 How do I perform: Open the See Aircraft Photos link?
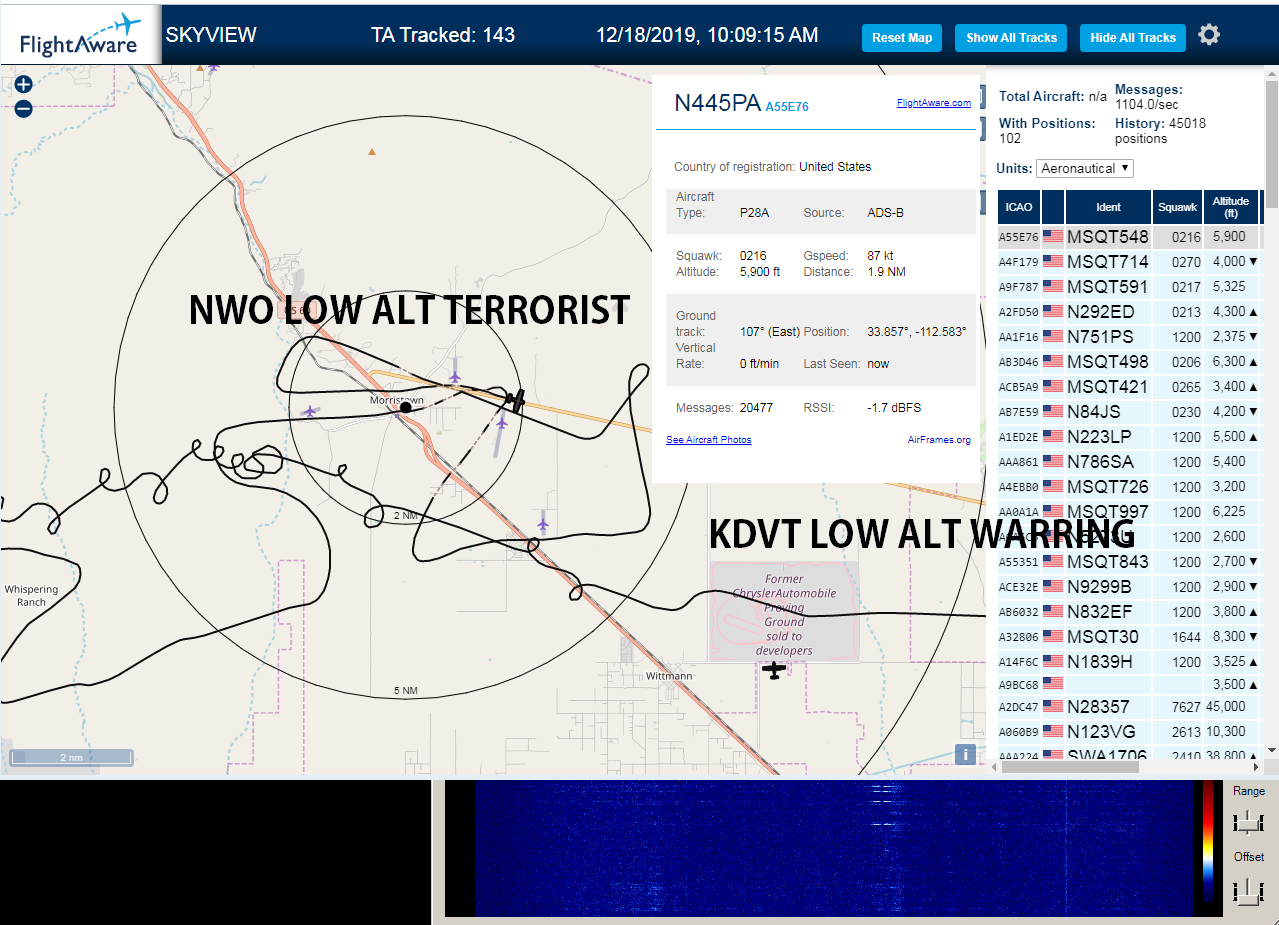pyautogui.click(x=709, y=440)
